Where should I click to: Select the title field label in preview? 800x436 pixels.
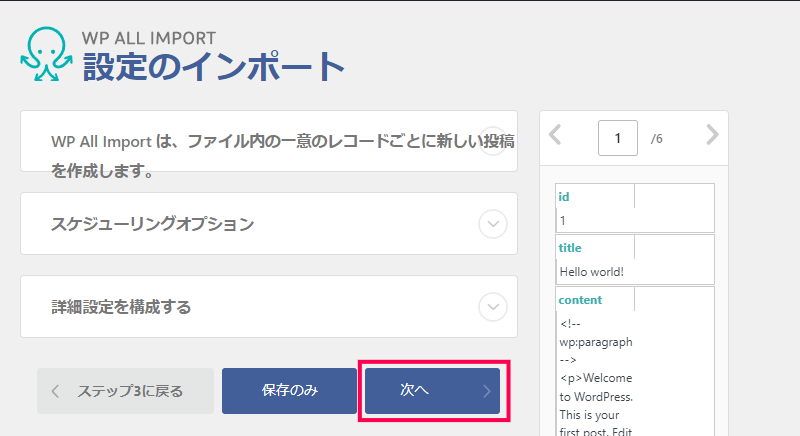click(x=570, y=248)
